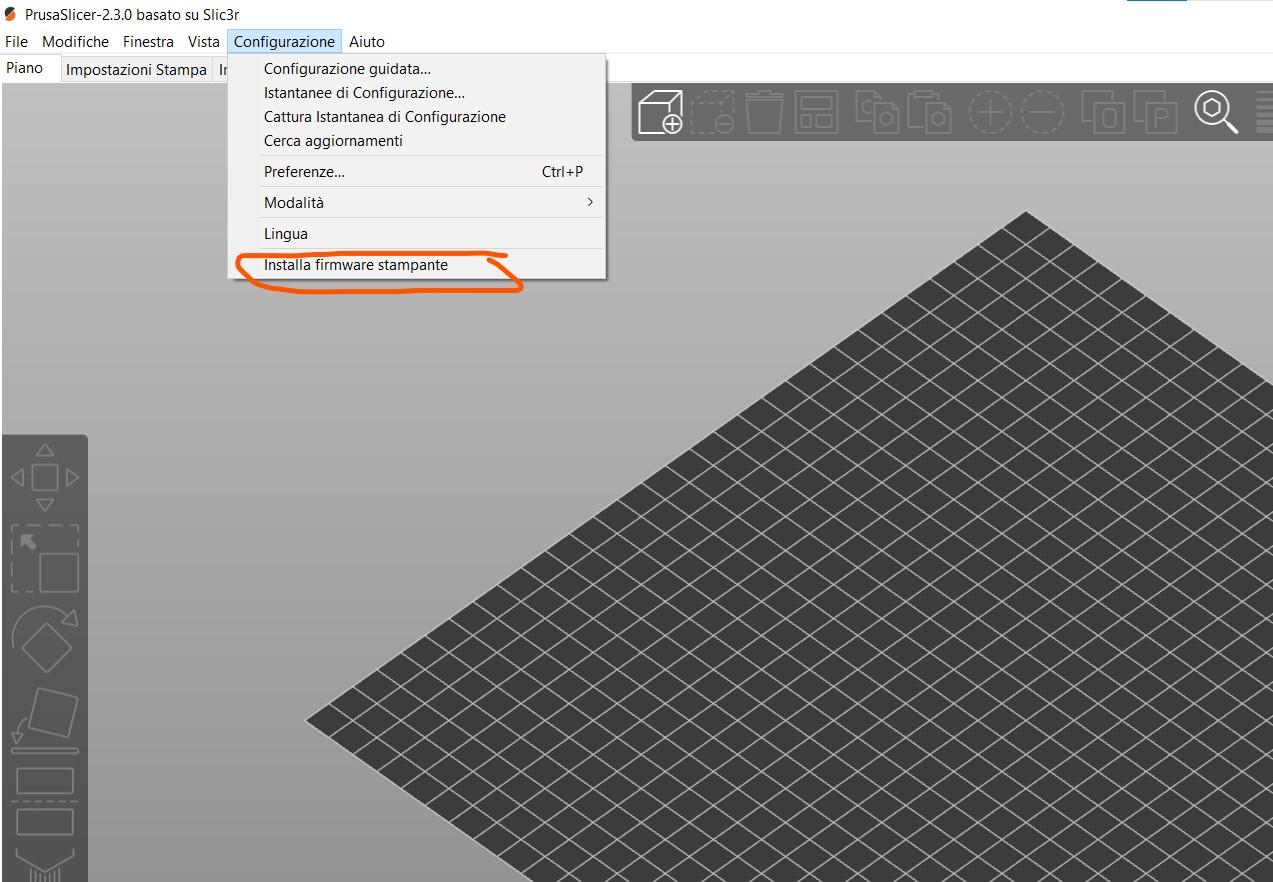Click the Remove instance minus icon
The width and height of the screenshot is (1273, 882).
(1042, 112)
